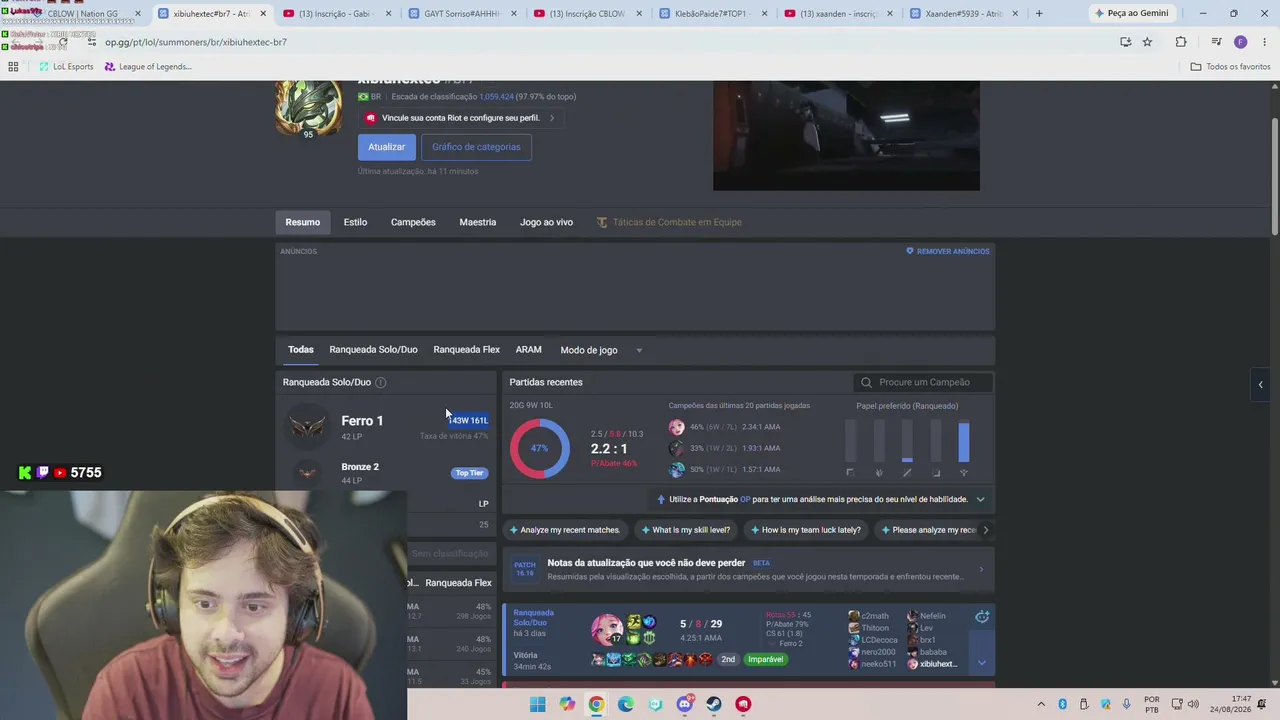Open Todos os favoritos folder
This screenshot has height=720, width=1280.
click(1231, 67)
